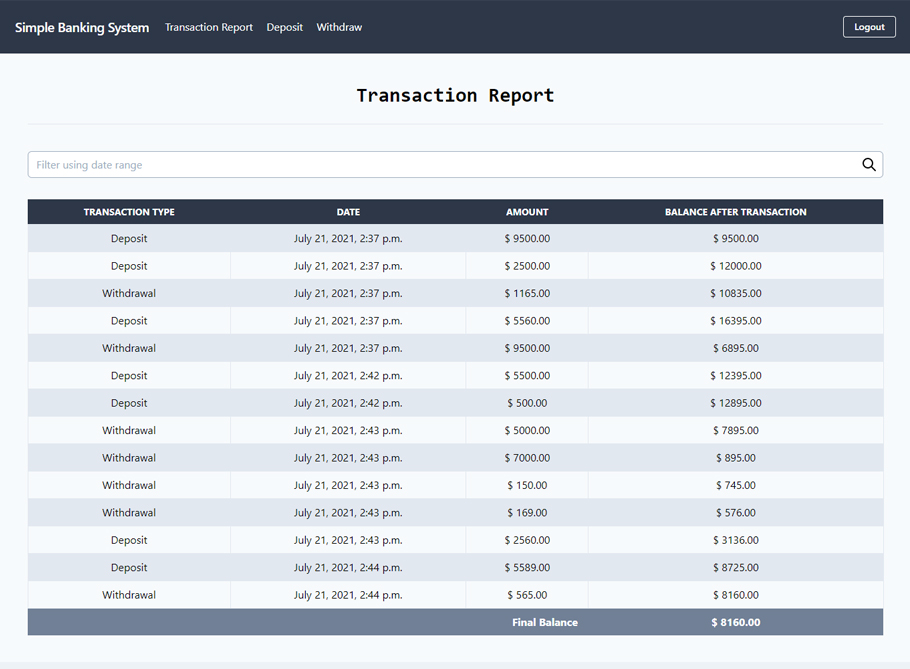The width and height of the screenshot is (910, 669).
Task: Sort by the AMOUNT column header
Action: [527, 212]
